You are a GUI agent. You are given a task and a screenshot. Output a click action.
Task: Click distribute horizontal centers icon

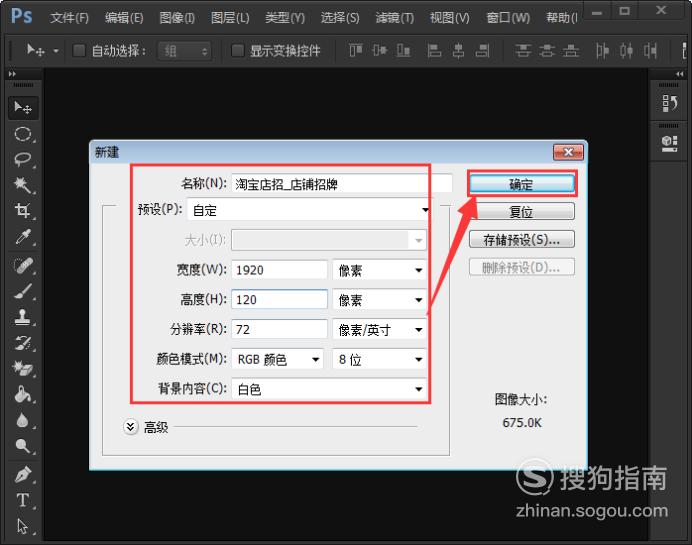626,50
